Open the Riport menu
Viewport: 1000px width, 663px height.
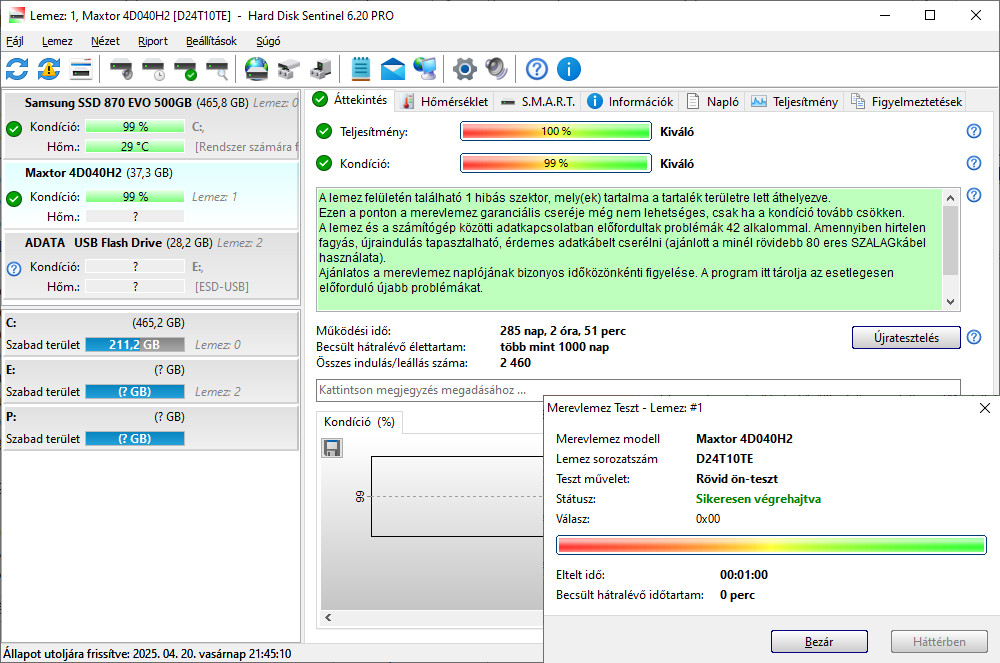coord(153,41)
